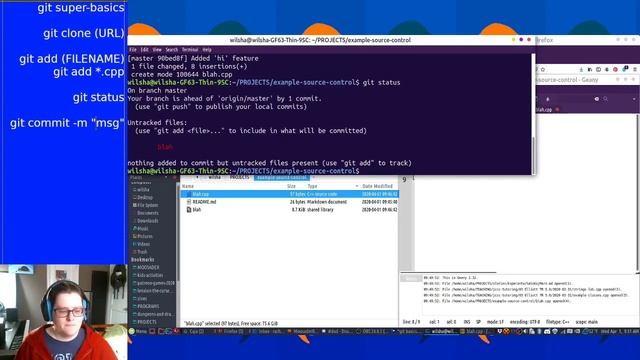Open the Help menu in the terminal
Screen dimensions: 640x360
(207, 50)
